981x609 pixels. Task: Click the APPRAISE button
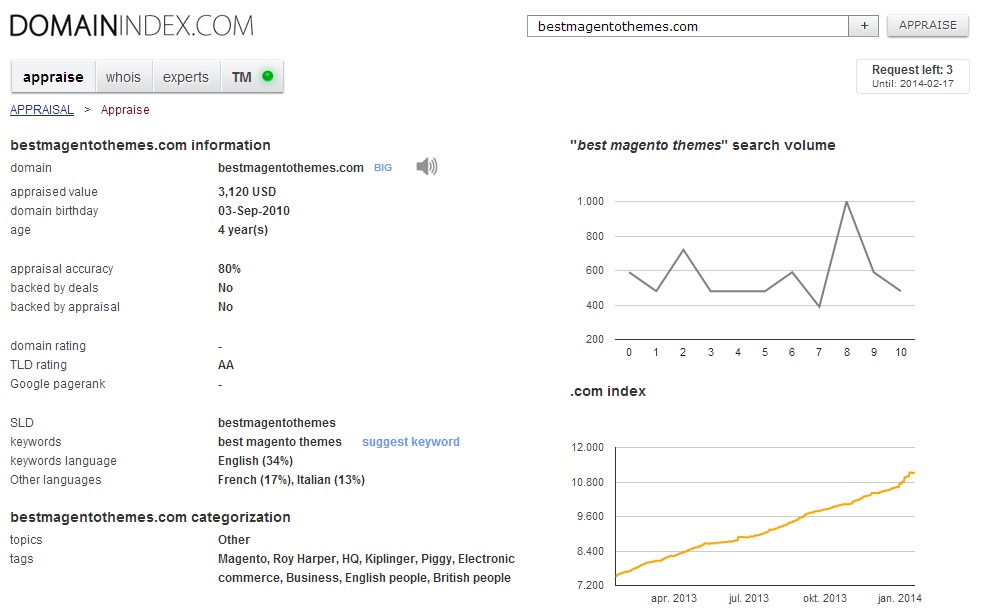tap(928, 25)
